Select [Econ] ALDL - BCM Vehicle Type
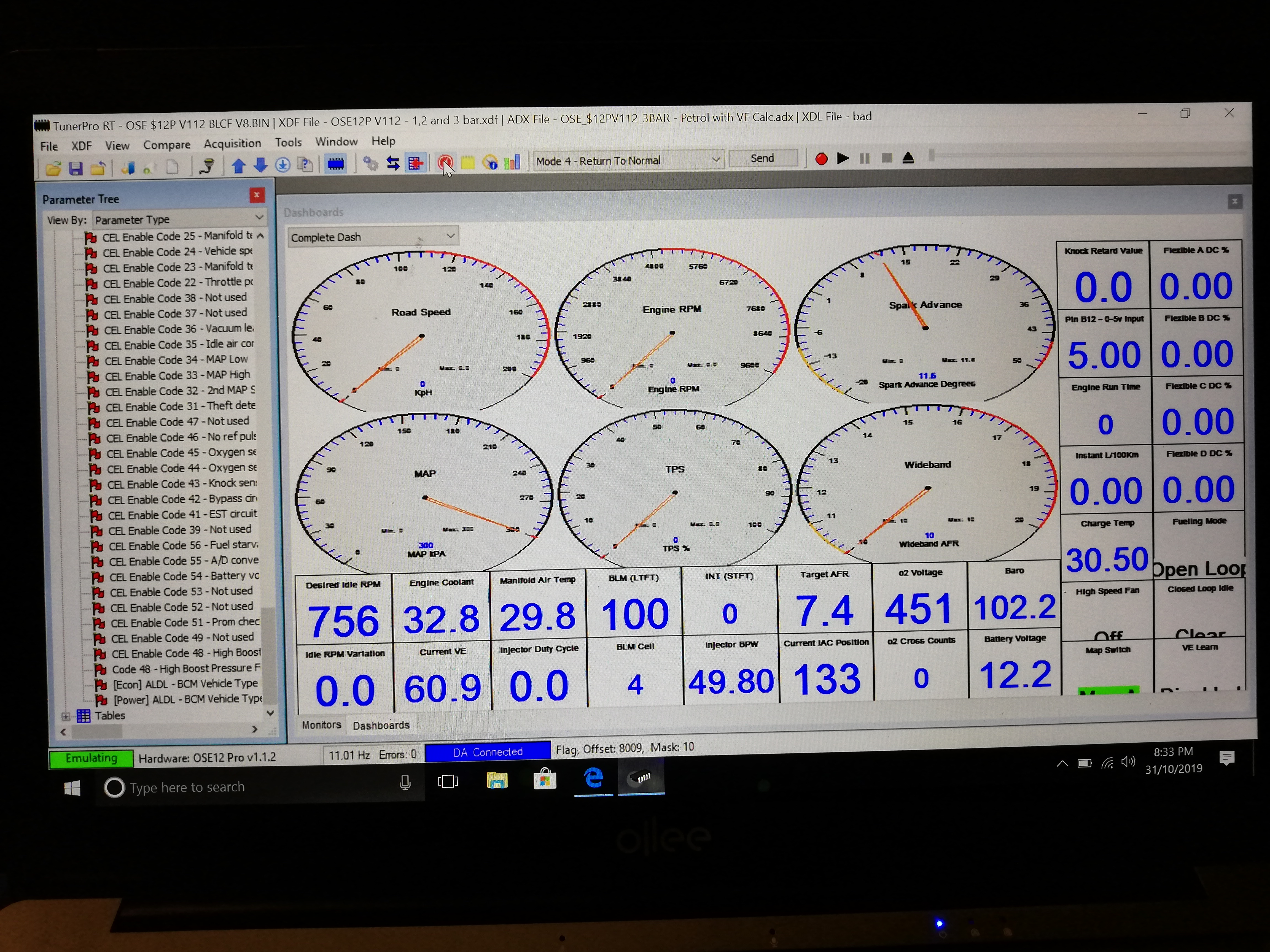This screenshot has width=1270, height=952. point(185,684)
